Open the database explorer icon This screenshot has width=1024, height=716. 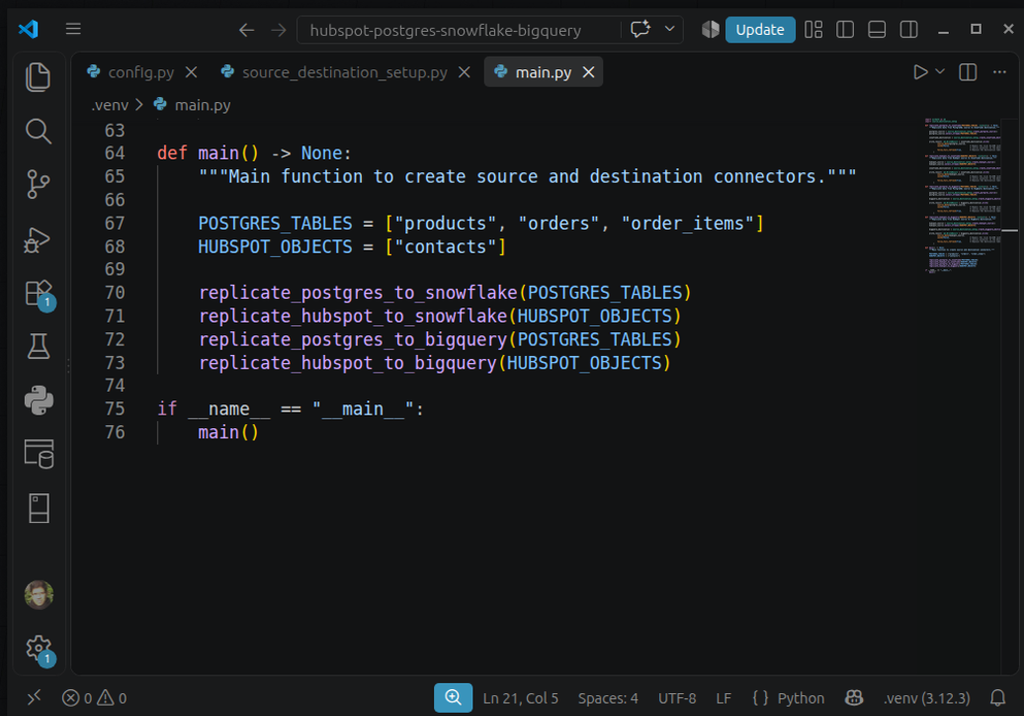39,453
